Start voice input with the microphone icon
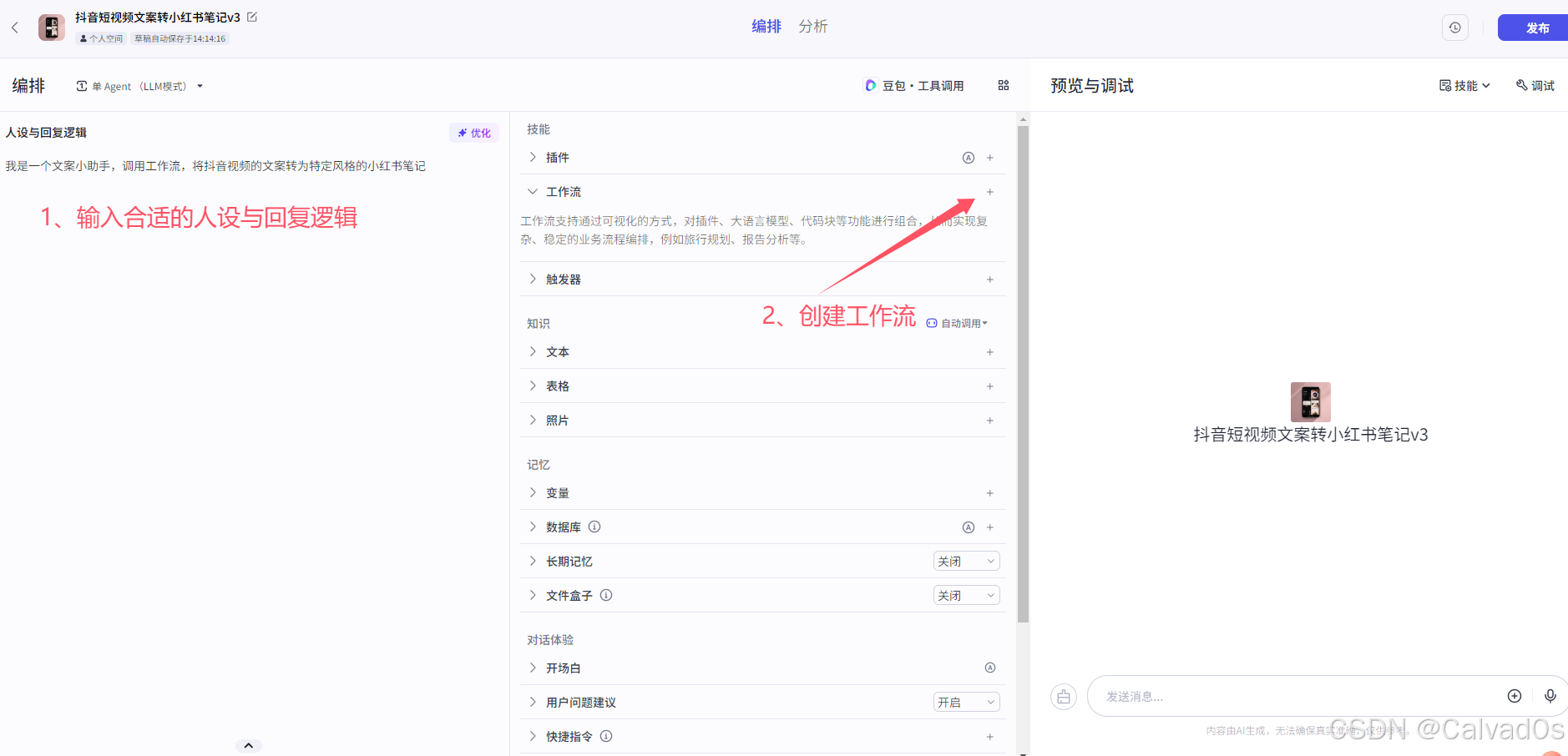The width and height of the screenshot is (1568, 756). 1550,696
